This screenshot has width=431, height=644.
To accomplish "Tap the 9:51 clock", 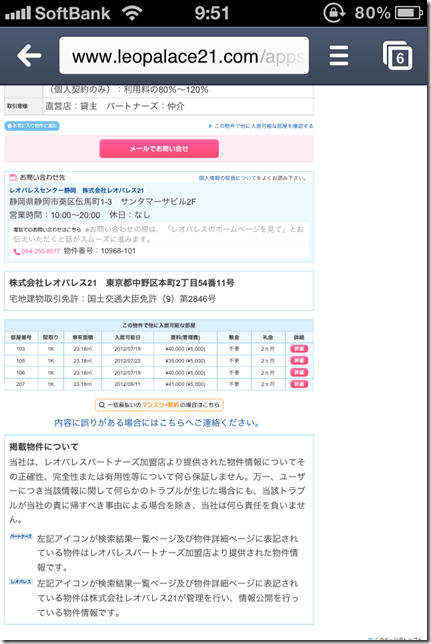I will click(212, 13).
